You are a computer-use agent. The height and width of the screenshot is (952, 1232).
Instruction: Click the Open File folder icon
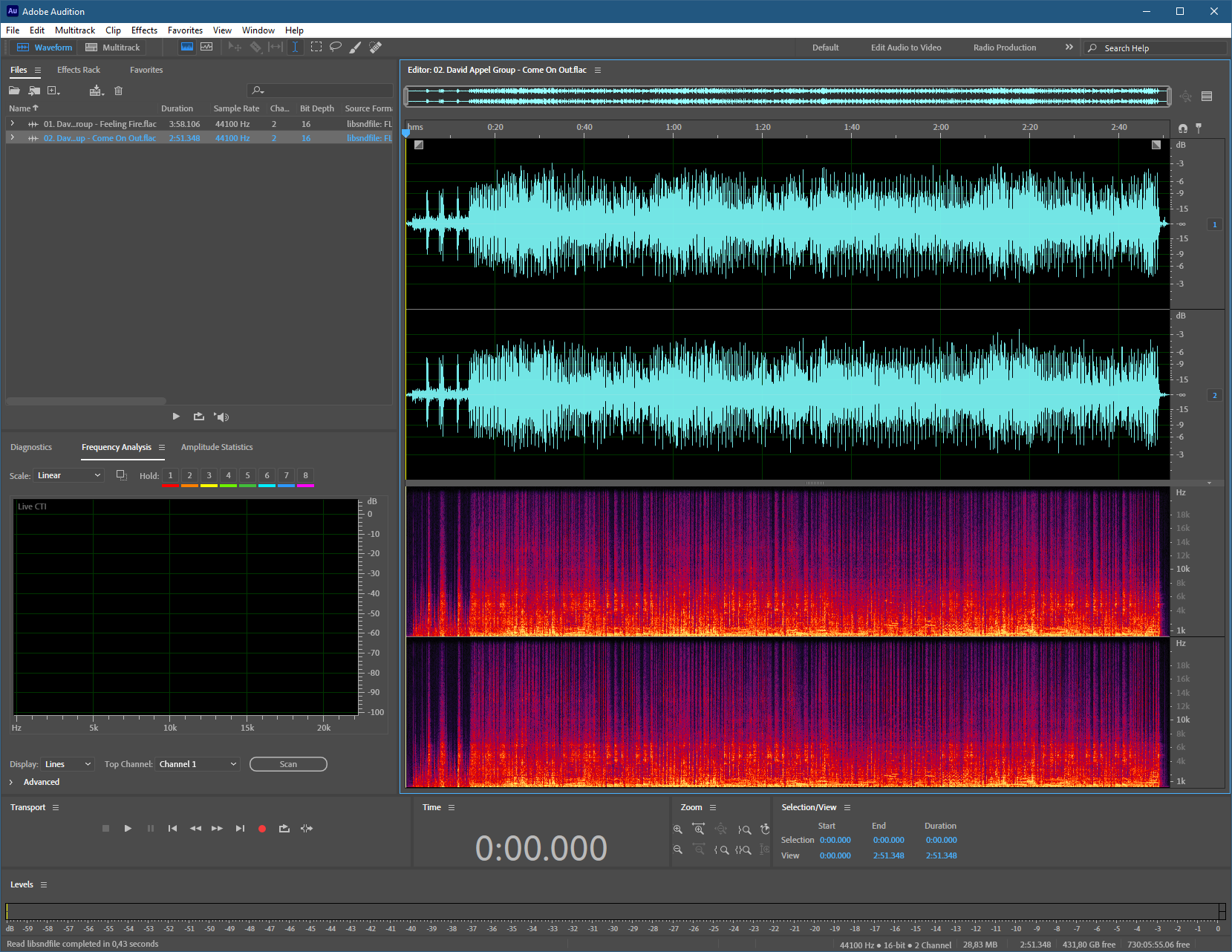[x=14, y=91]
